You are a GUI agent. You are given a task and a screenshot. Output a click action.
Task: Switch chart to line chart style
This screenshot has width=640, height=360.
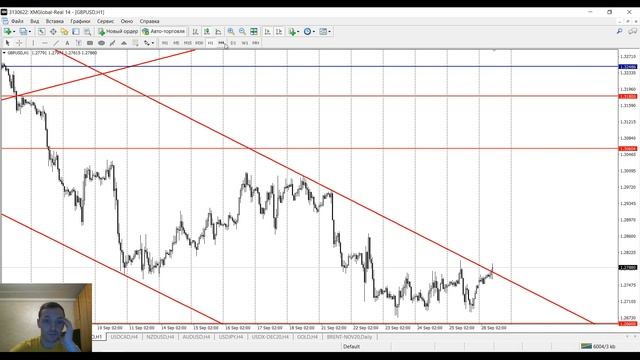coord(218,31)
